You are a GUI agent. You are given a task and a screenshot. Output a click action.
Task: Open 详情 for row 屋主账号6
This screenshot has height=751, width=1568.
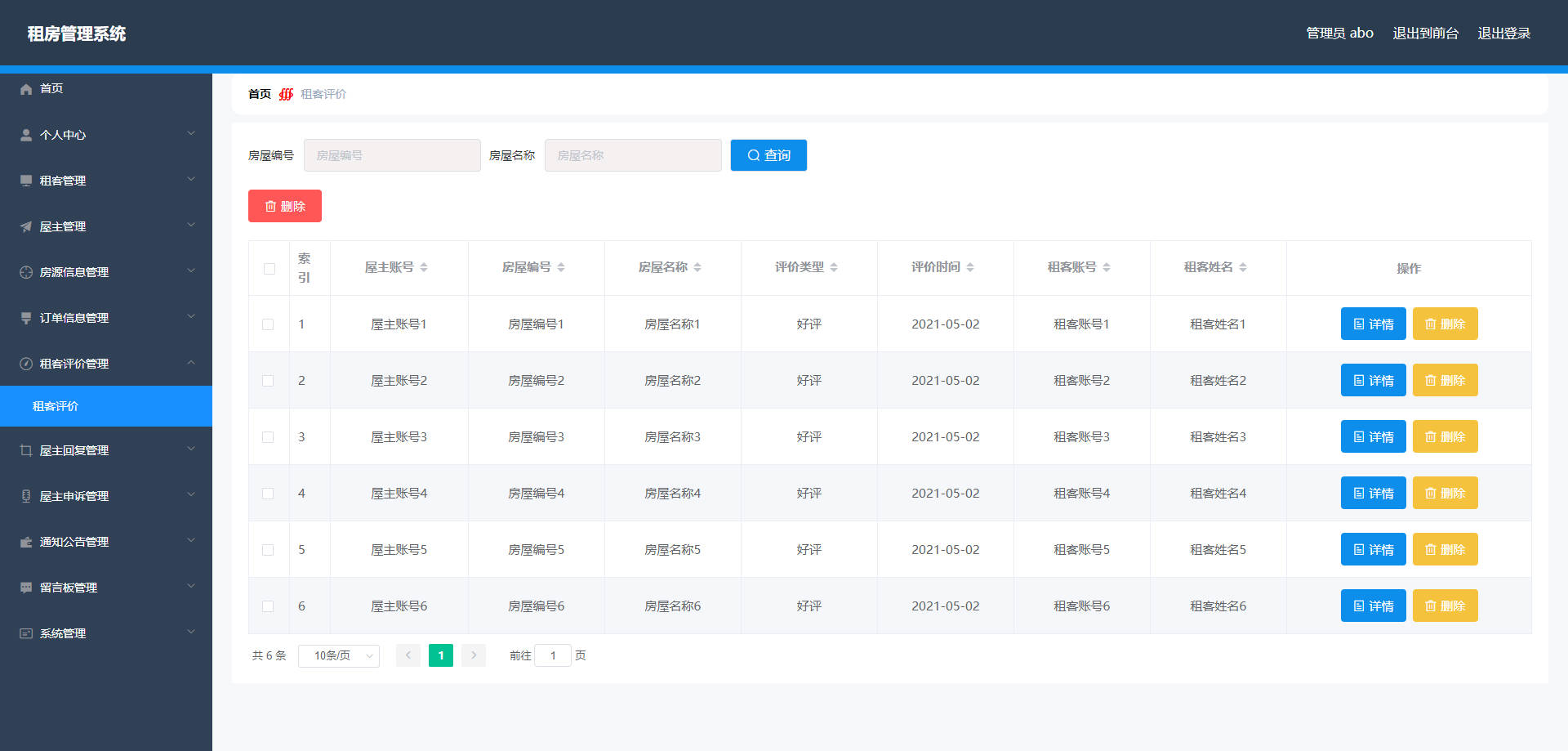1373,606
